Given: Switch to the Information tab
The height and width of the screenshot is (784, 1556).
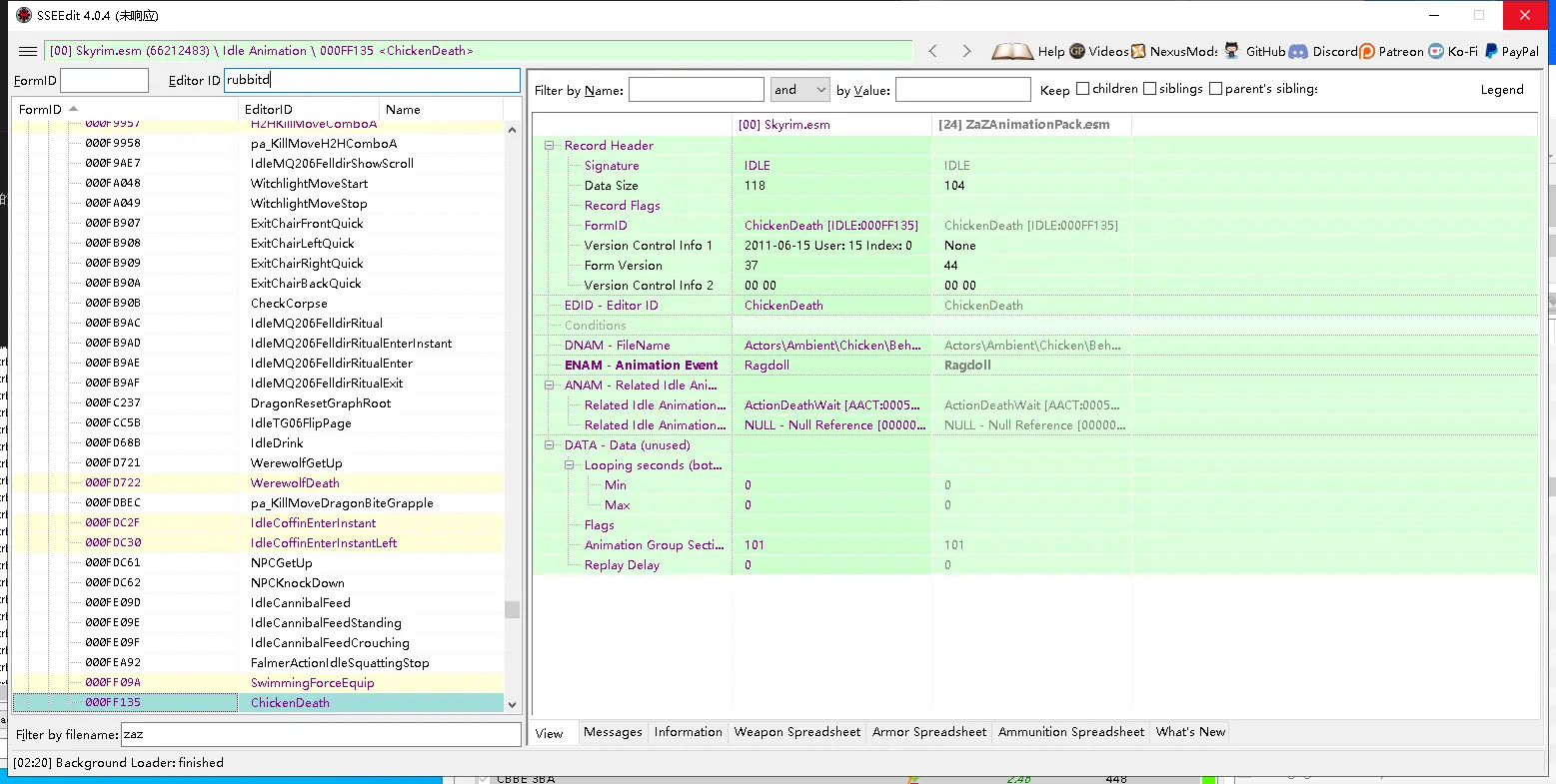Looking at the screenshot, I should point(688,732).
